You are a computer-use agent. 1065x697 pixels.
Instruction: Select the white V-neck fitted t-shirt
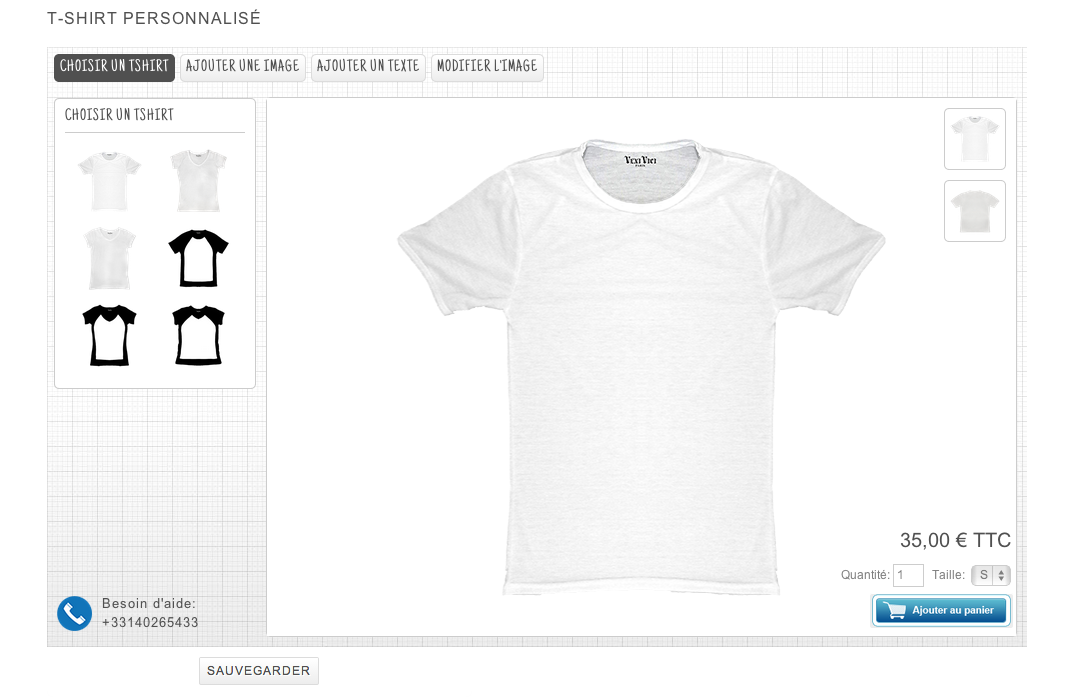pos(198,181)
